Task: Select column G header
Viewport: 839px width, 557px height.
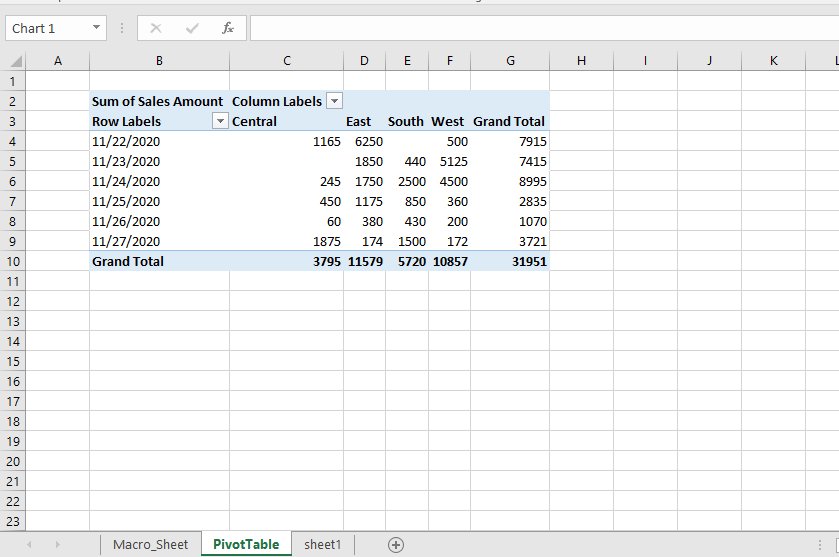Action: pyautogui.click(x=510, y=60)
